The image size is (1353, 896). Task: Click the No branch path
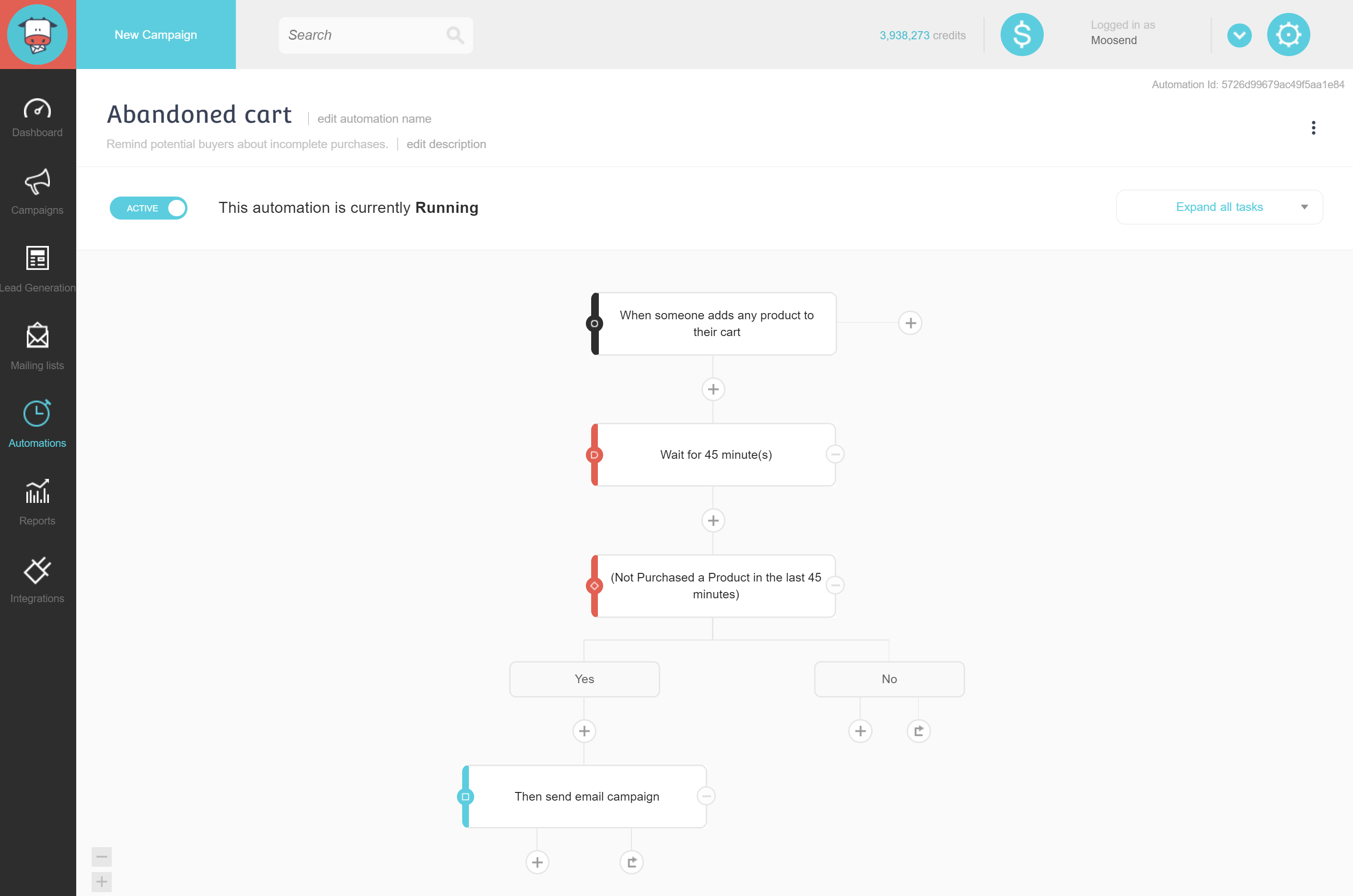pyautogui.click(x=889, y=678)
